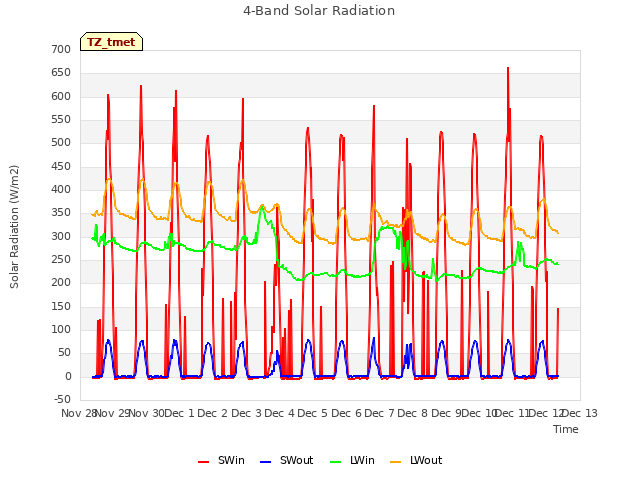Click the Solar Radiation (W/m2) axis label

coord(14,227)
